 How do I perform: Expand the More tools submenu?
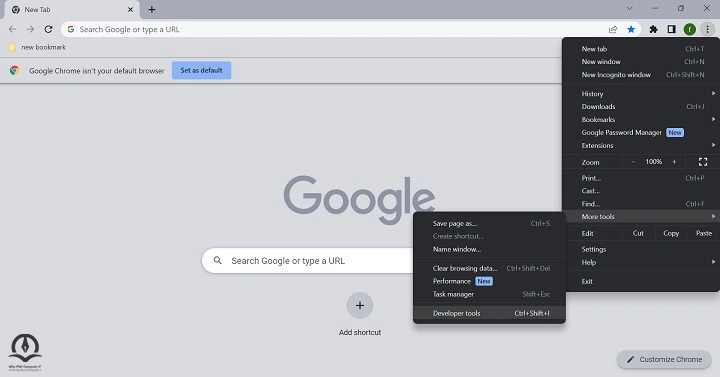pyautogui.click(x=641, y=216)
